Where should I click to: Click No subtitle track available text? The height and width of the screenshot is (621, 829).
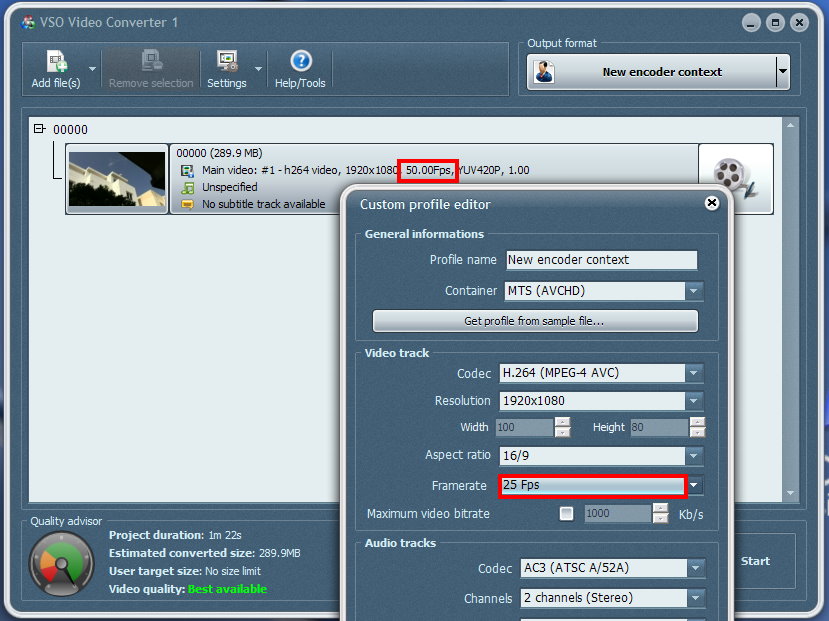(263, 204)
